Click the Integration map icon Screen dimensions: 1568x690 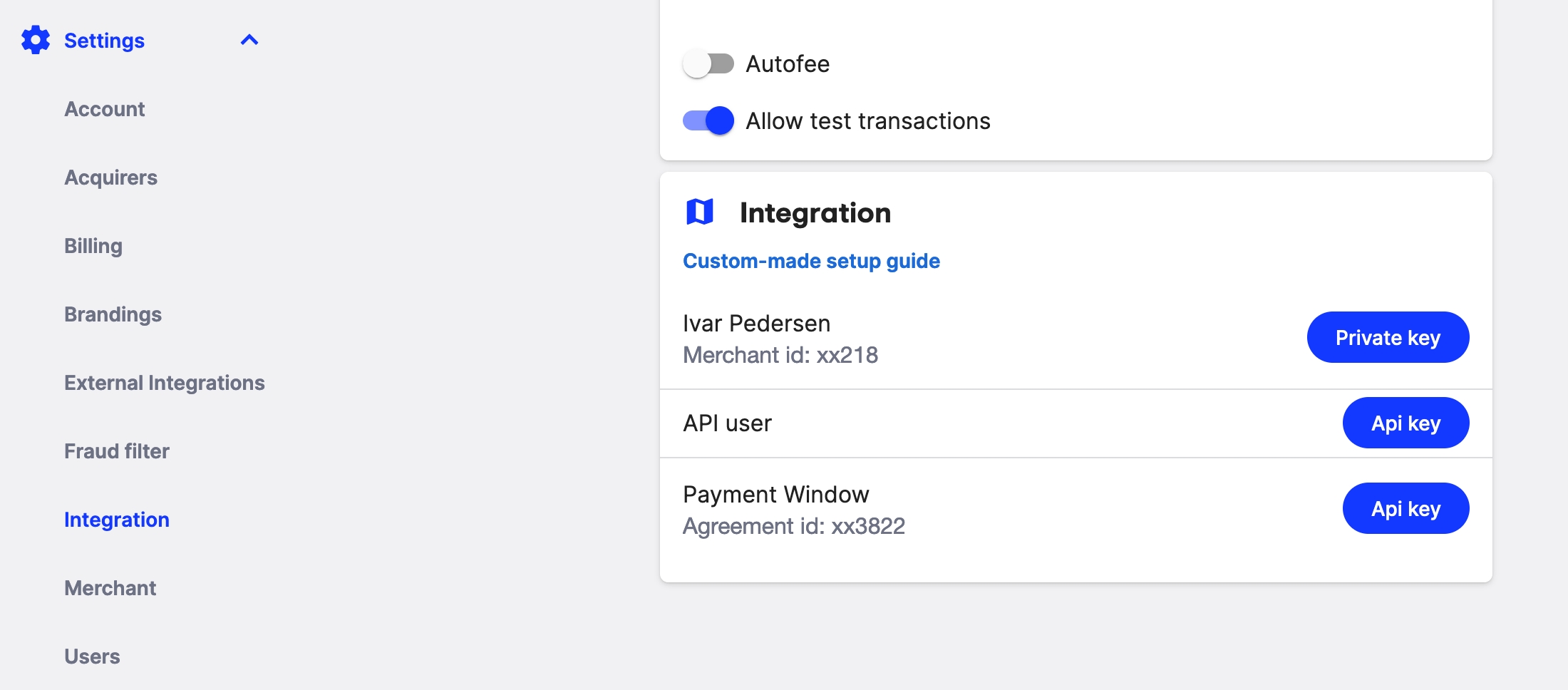click(x=699, y=212)
